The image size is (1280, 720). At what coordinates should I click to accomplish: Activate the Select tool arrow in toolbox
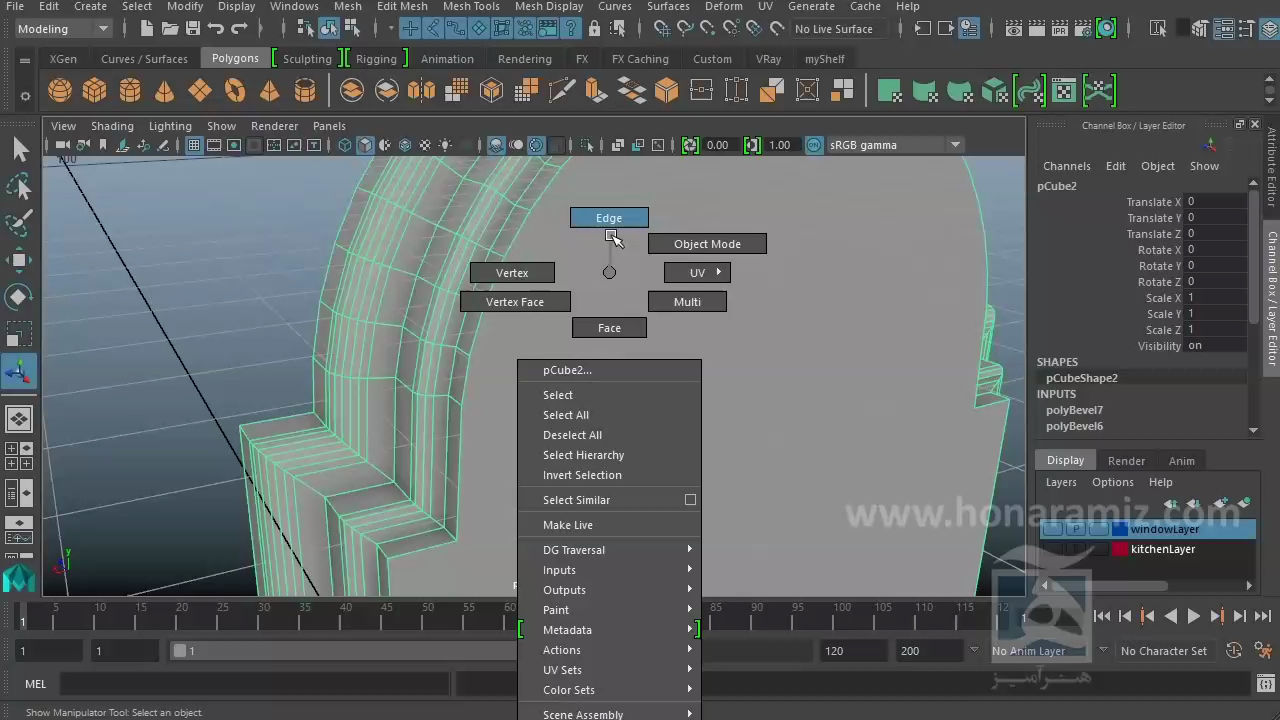click(19, 150)
